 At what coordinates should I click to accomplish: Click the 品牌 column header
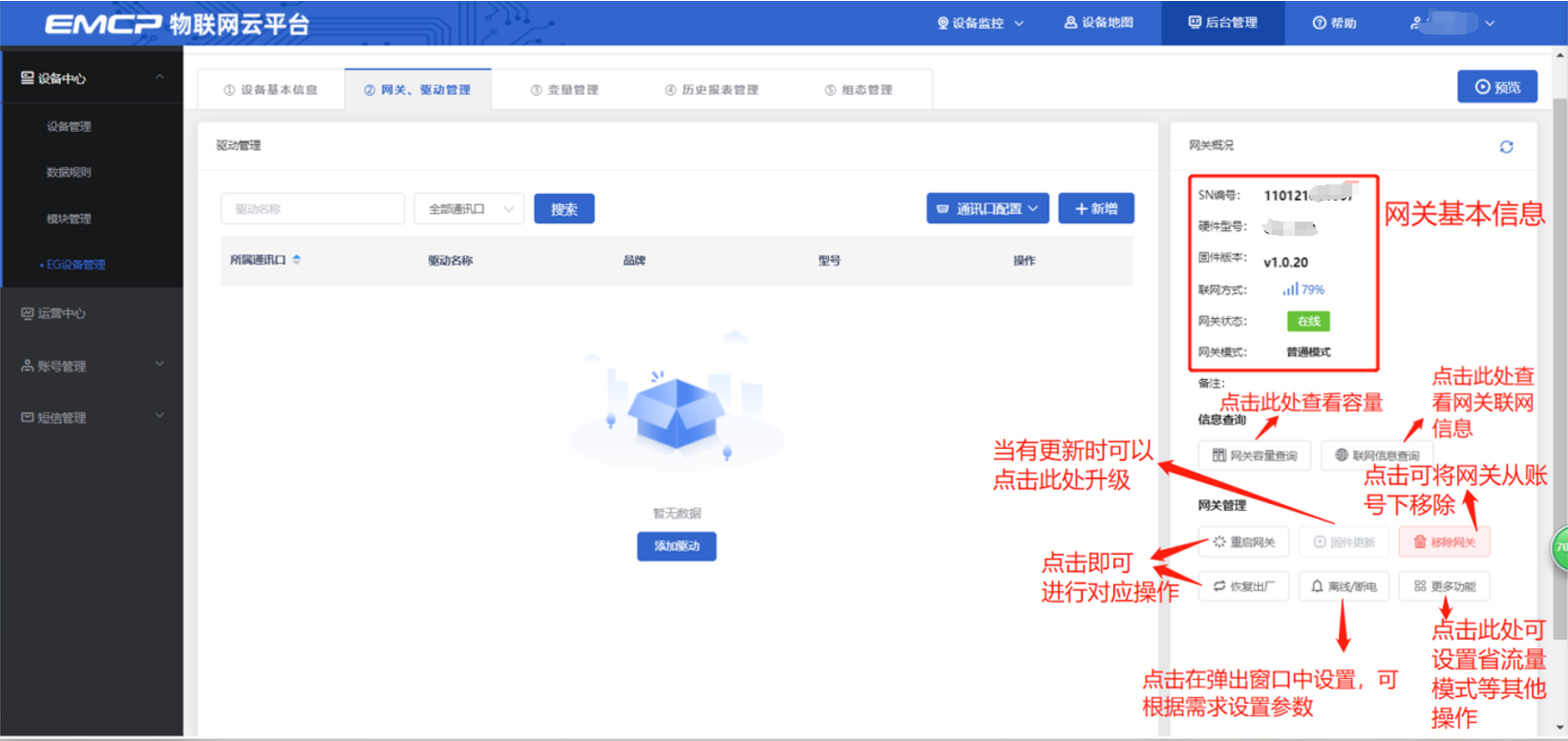pyautogui.click(x=634, y=261)
